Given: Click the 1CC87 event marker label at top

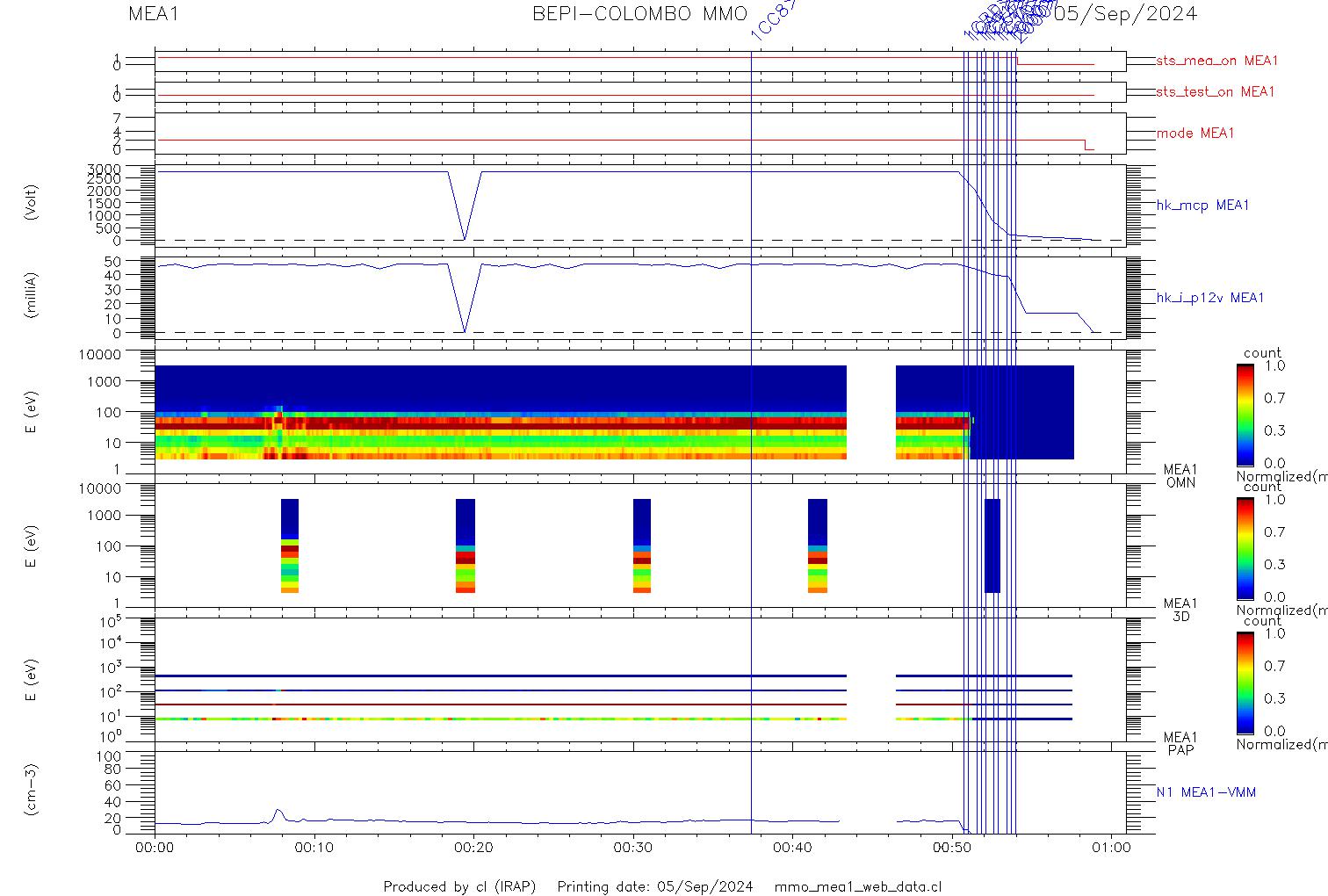Looking at the screenshot, I should point(773,20).
